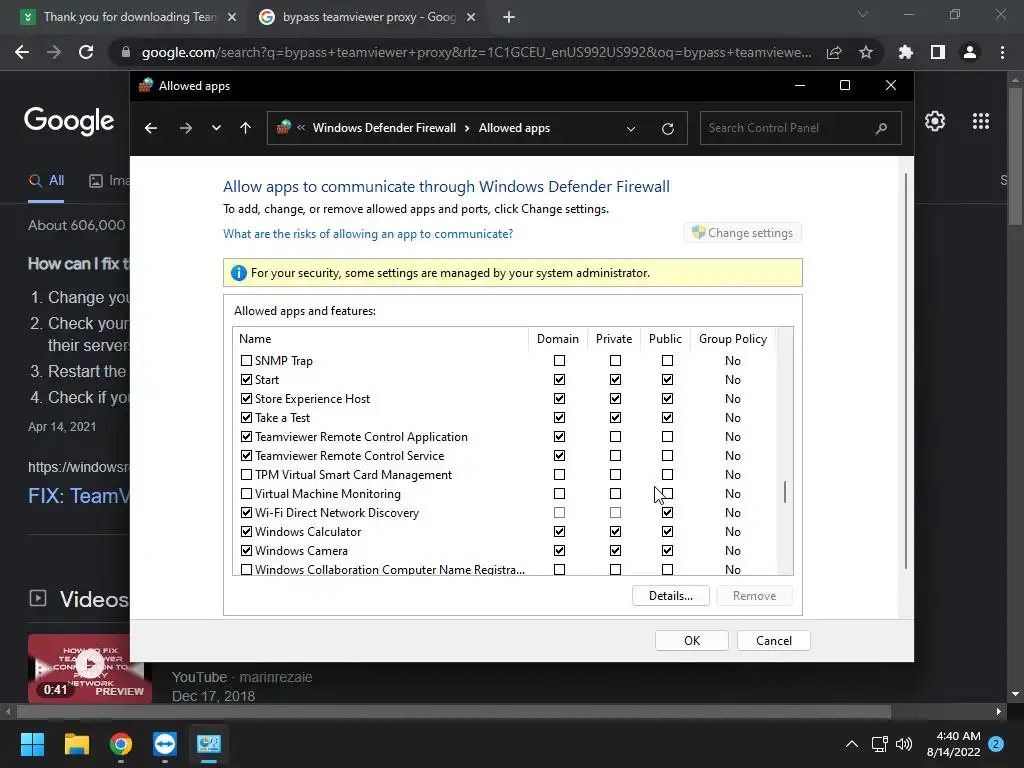Open Google apps grid

pyautogui.click(x=981, y=121)
